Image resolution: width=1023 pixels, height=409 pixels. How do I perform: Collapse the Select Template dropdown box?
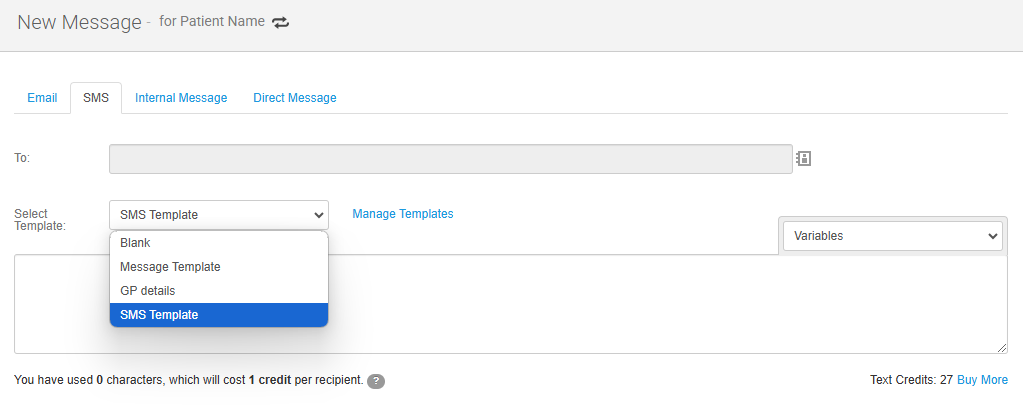point(218,215)
